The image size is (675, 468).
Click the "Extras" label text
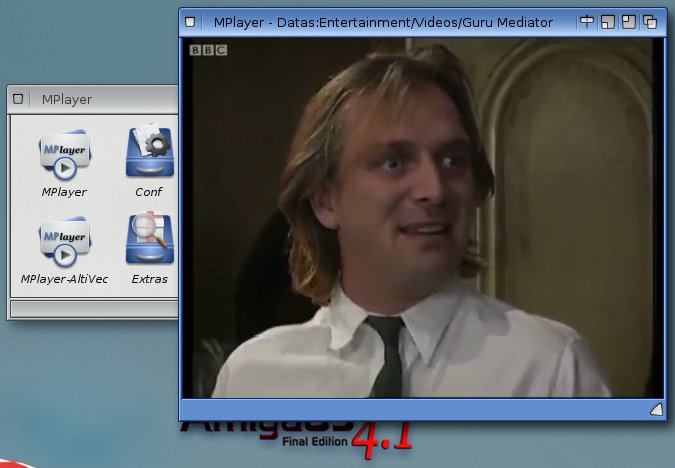click(149, 279)
